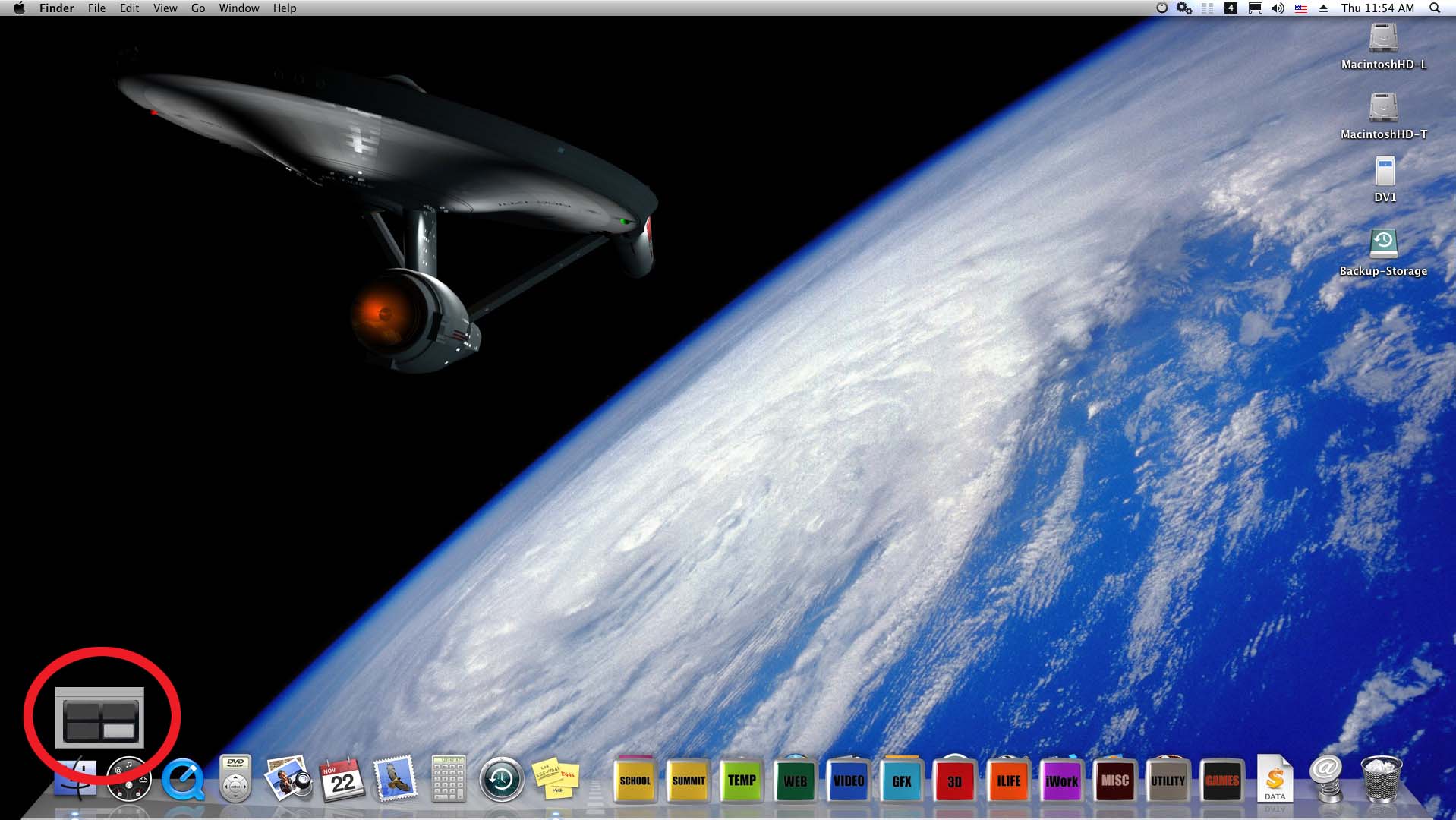The width and height of the screenshot is (1456, 820).
Task: Open Dashboard from the Dock
Action: 128,779
